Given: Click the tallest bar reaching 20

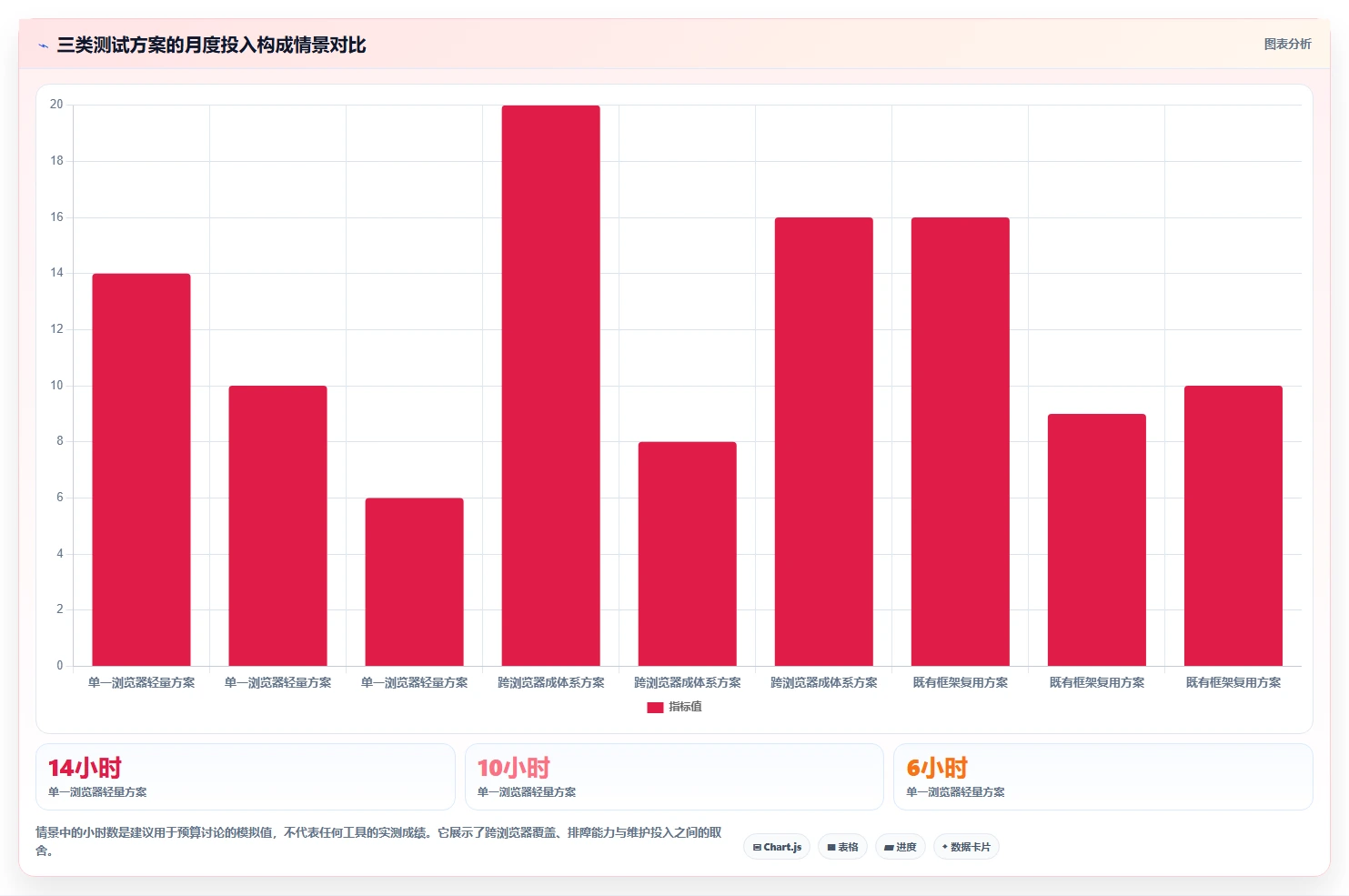Looking at the screenshot, I should (x=550, y=386).
